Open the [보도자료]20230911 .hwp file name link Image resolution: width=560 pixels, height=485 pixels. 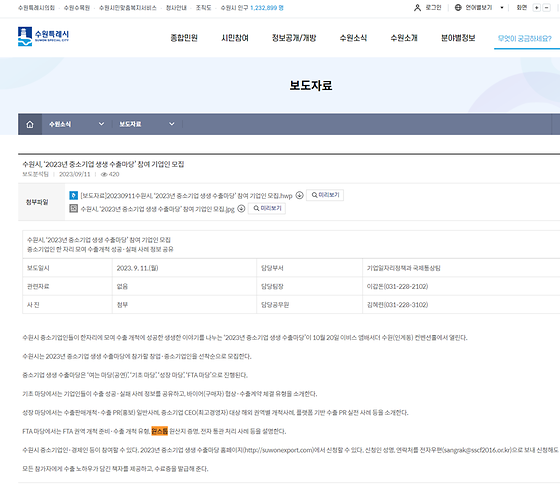coord(186,196)
